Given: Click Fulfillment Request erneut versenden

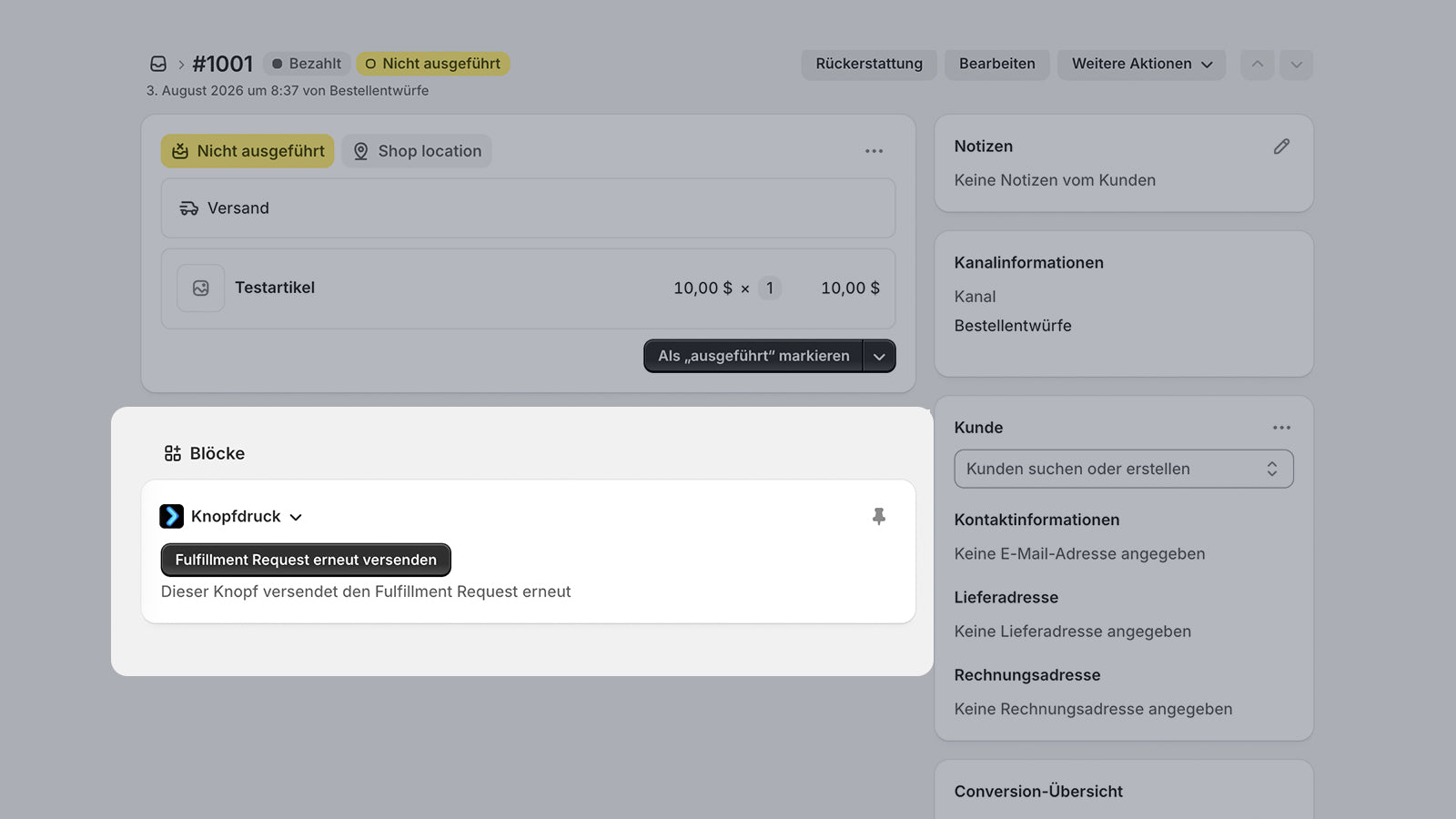Looking at the screenshot, I should click(x=306, y=560).
